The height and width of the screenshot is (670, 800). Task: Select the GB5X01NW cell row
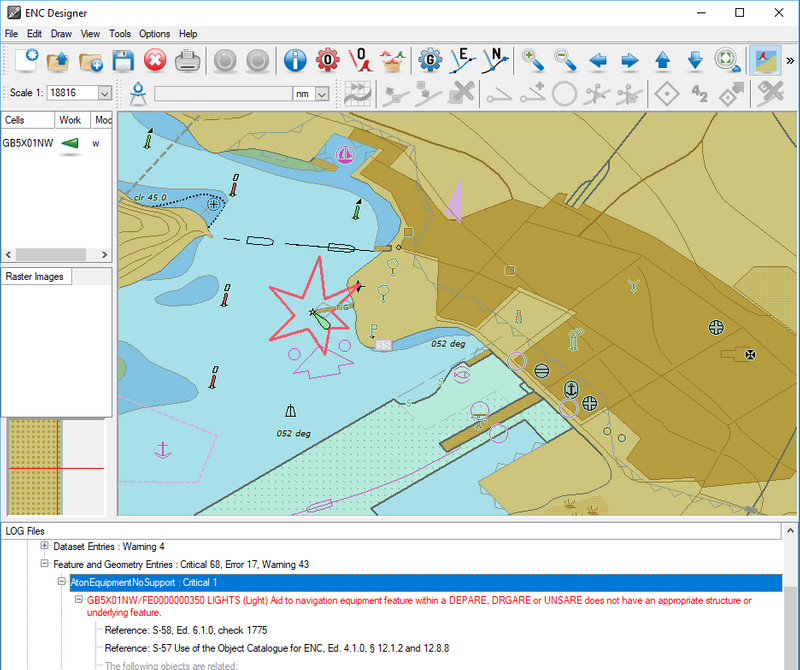[x=56, y=143]
